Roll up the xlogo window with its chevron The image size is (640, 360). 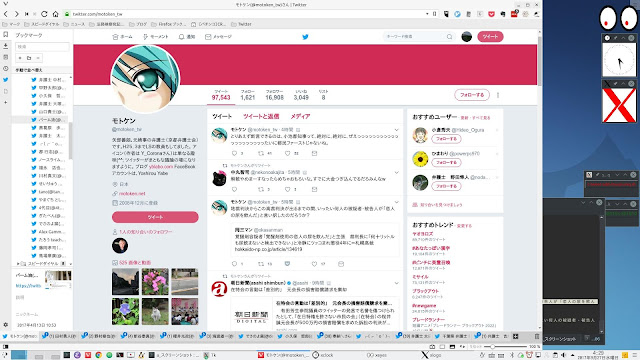coord(623,84)
